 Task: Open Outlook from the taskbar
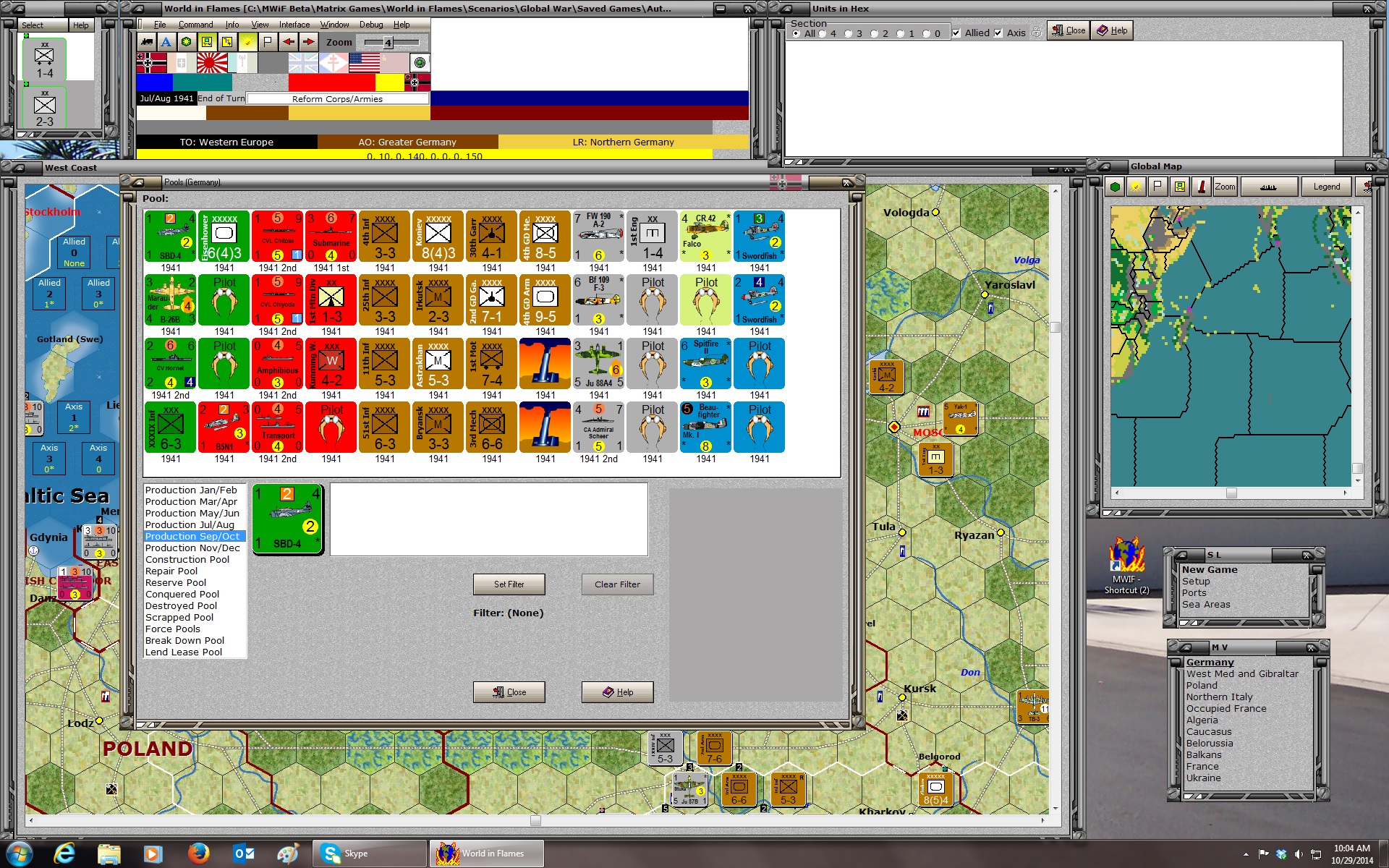coord(243,854)
